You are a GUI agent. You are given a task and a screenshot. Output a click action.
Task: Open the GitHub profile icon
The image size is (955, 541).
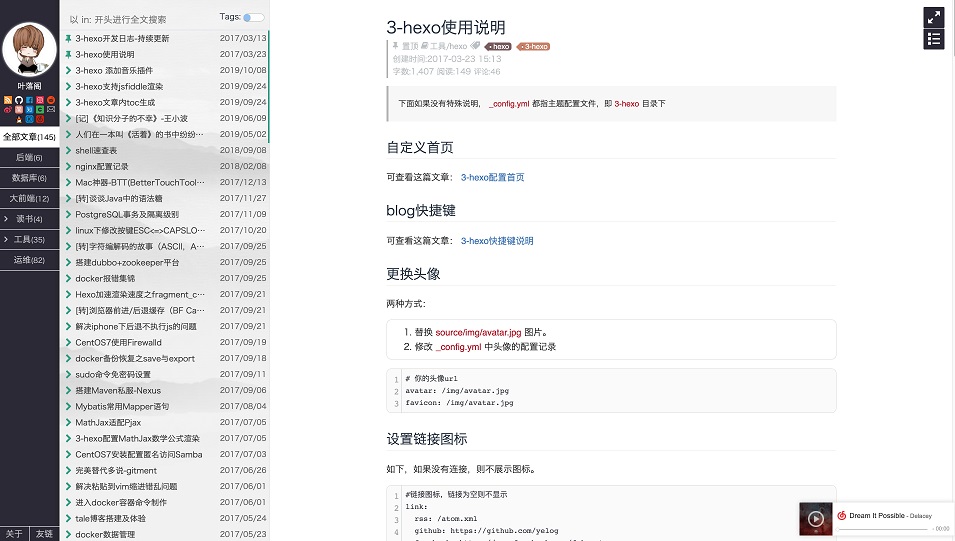point(19,100)
